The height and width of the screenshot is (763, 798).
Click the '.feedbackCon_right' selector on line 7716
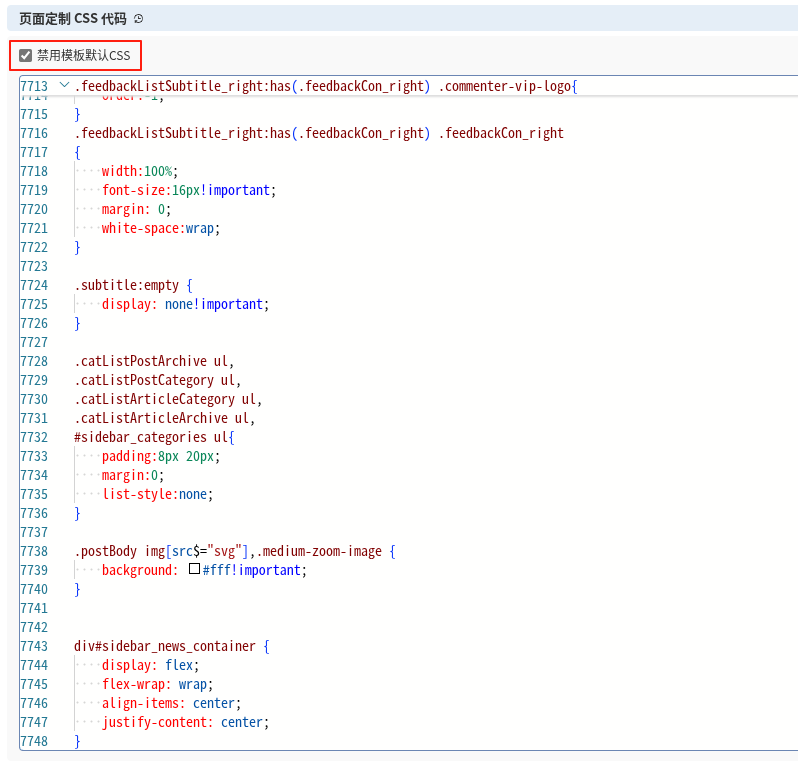pos(501,133)
